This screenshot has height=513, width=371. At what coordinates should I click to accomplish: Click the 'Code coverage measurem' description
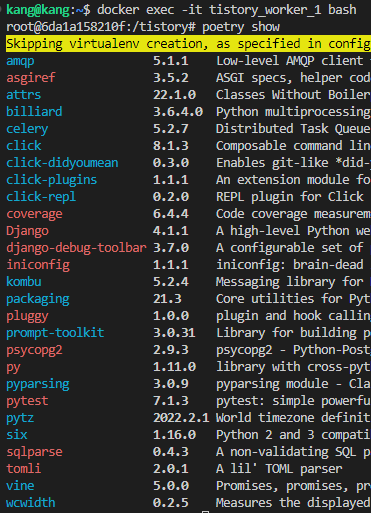tap(293, 214)
